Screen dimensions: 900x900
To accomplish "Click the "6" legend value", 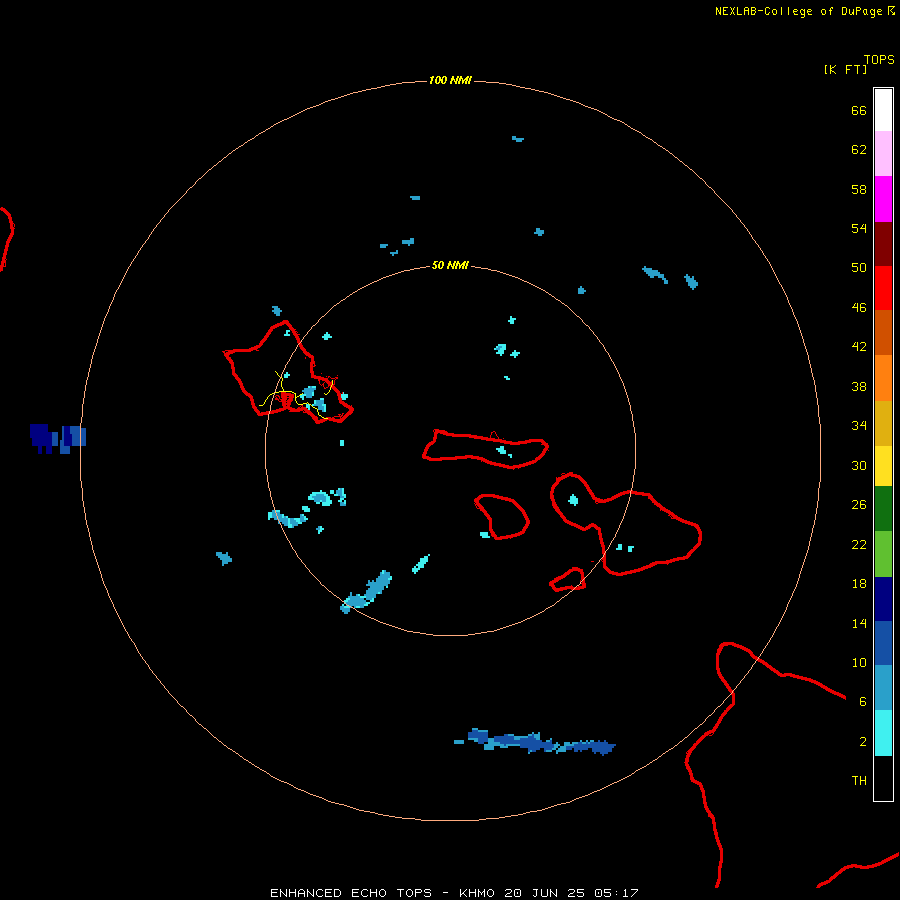I will pos(863,702).
